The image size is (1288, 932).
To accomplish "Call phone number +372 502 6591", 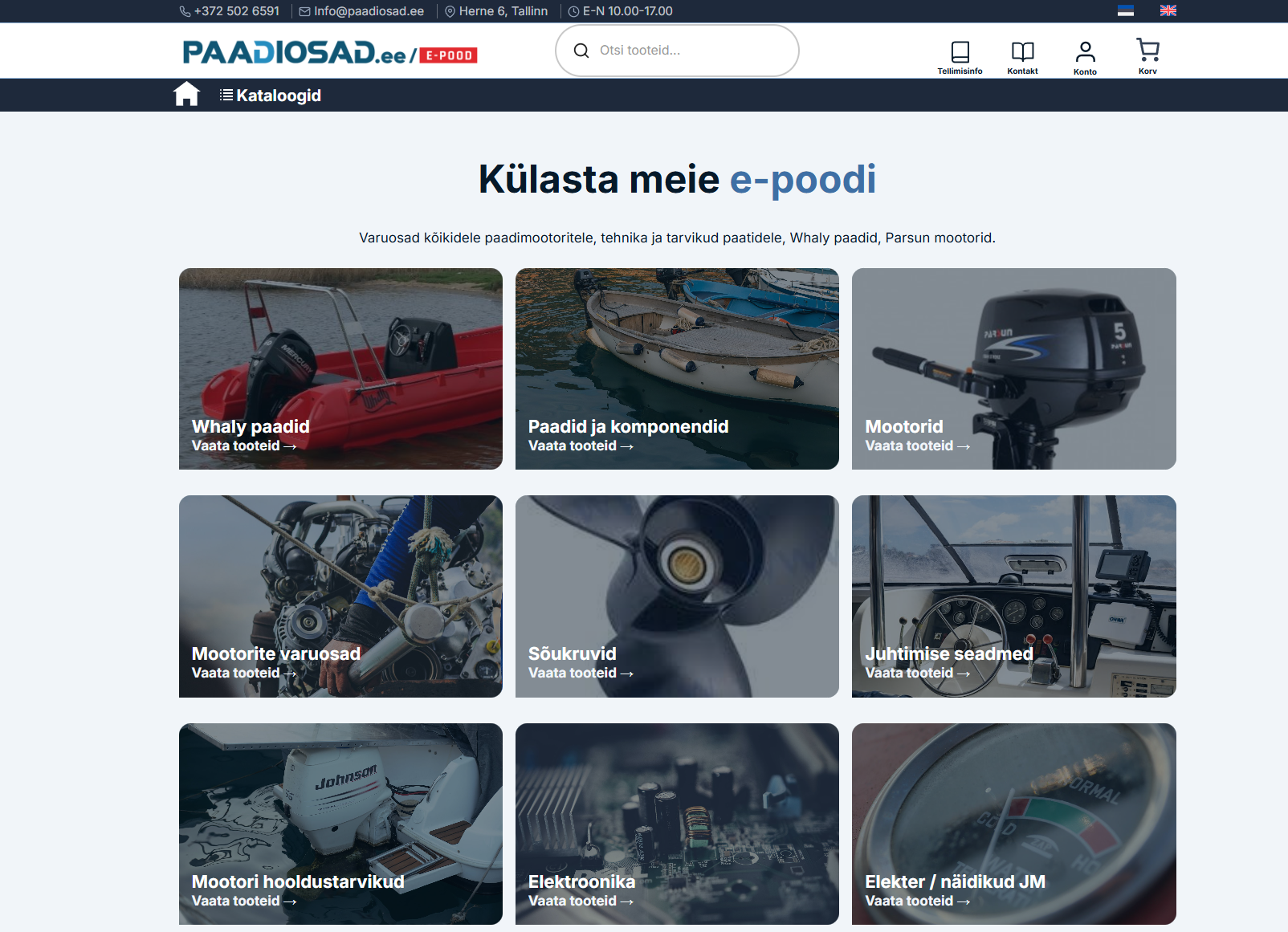I will point(237,11).
